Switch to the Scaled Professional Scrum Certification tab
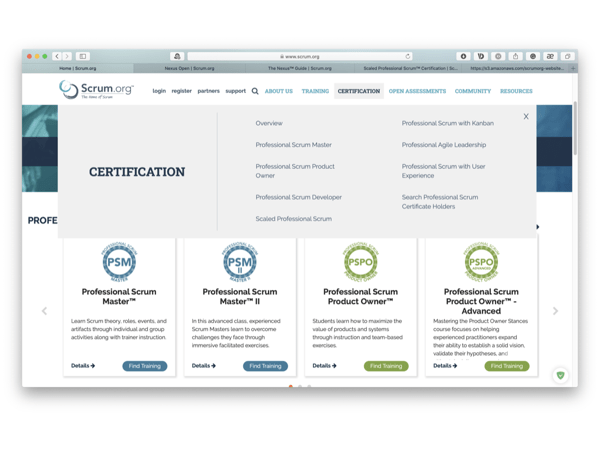The width and height of the screenshot is (600, 450). [x=410, y=68]
